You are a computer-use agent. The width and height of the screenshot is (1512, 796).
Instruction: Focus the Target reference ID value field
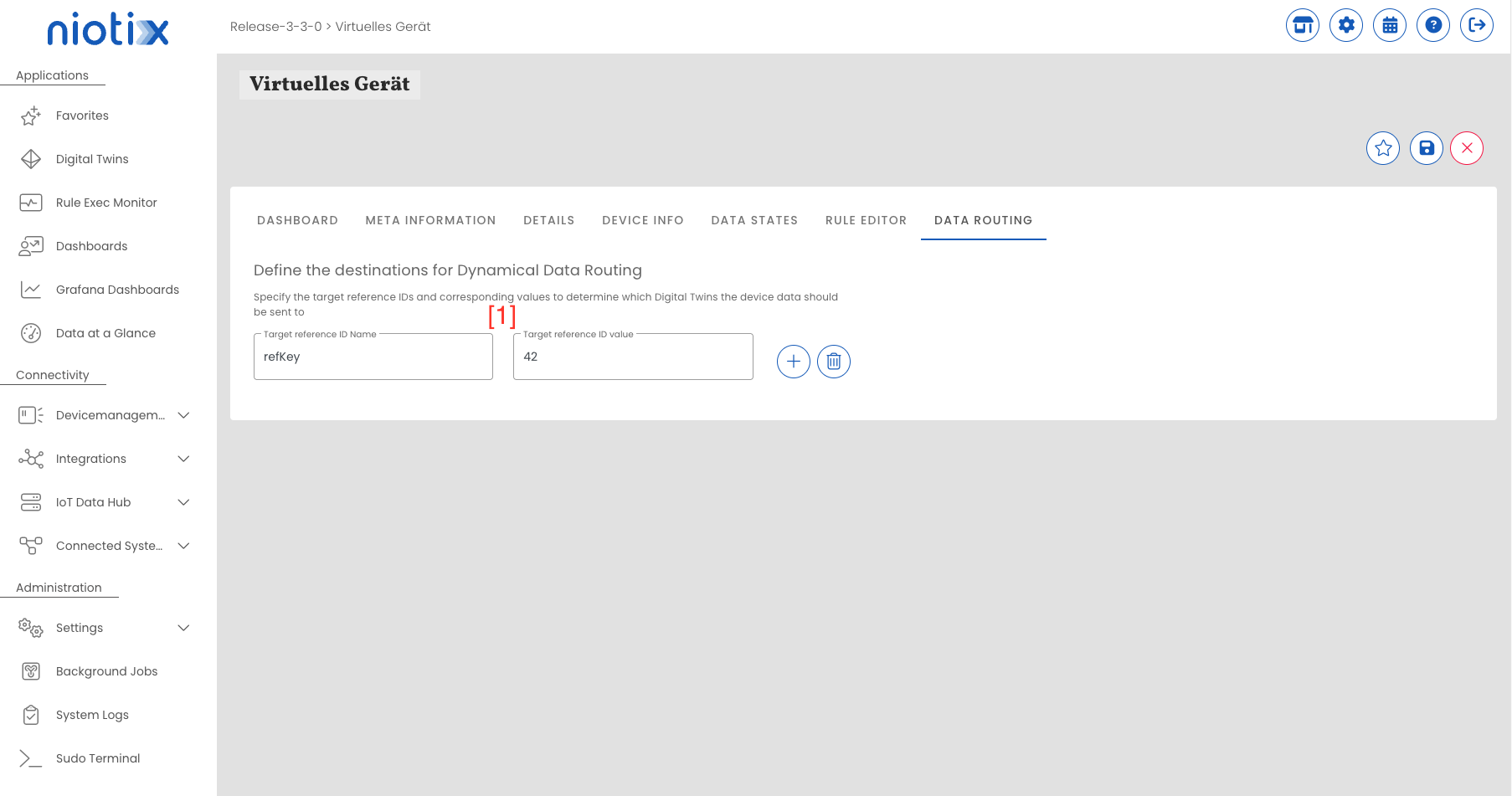tap(633, 357)
